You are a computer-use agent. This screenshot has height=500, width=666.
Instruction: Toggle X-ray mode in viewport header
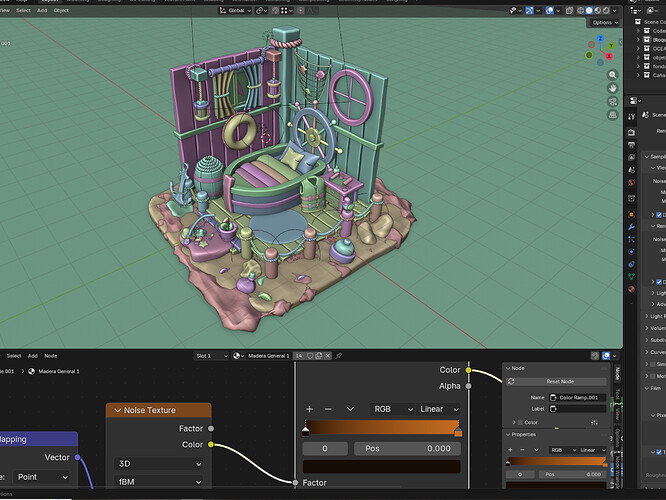pos(570,11)
